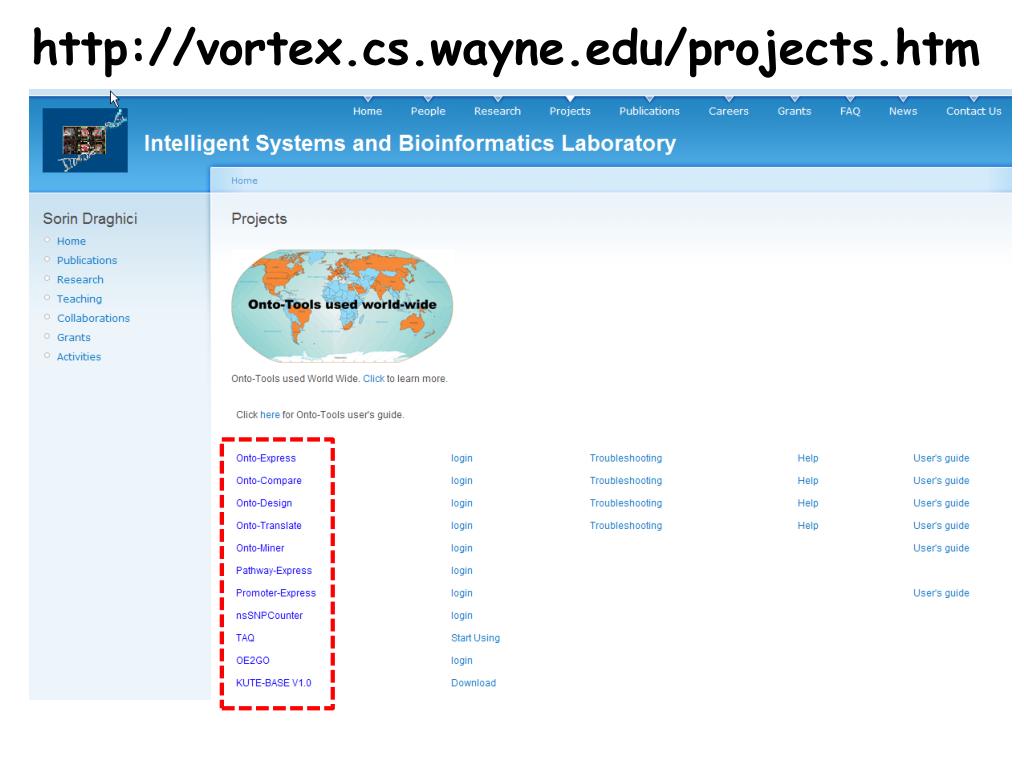
Task: Click login for Onto-Express
Action: 462,458
